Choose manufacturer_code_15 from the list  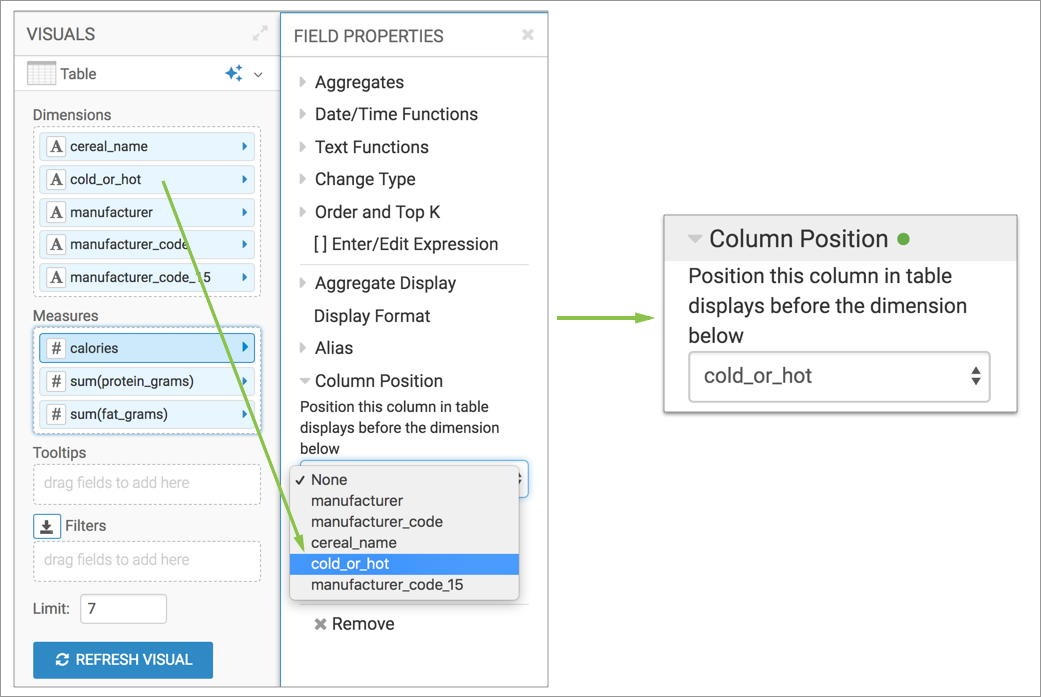tap(387, 585)
